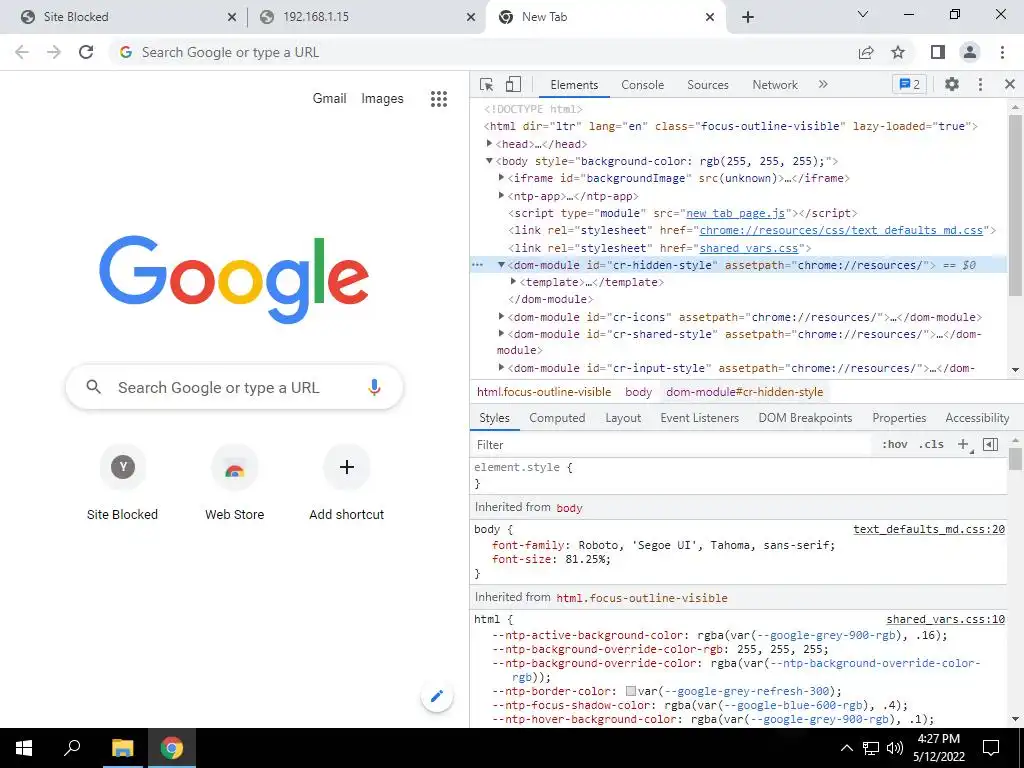
Task: Expand the template node
Action: 513,281
